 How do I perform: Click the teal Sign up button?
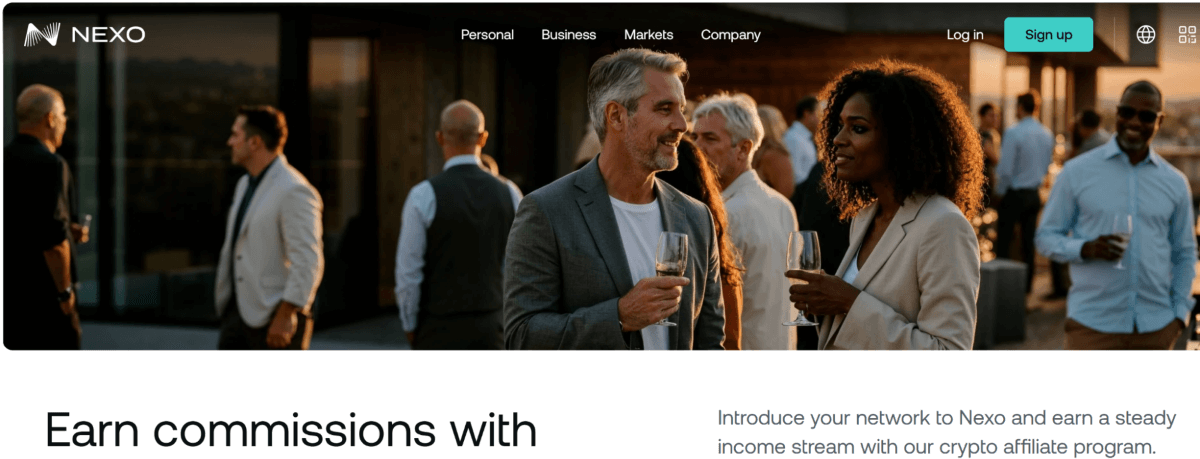click(x=1048, y=35)
